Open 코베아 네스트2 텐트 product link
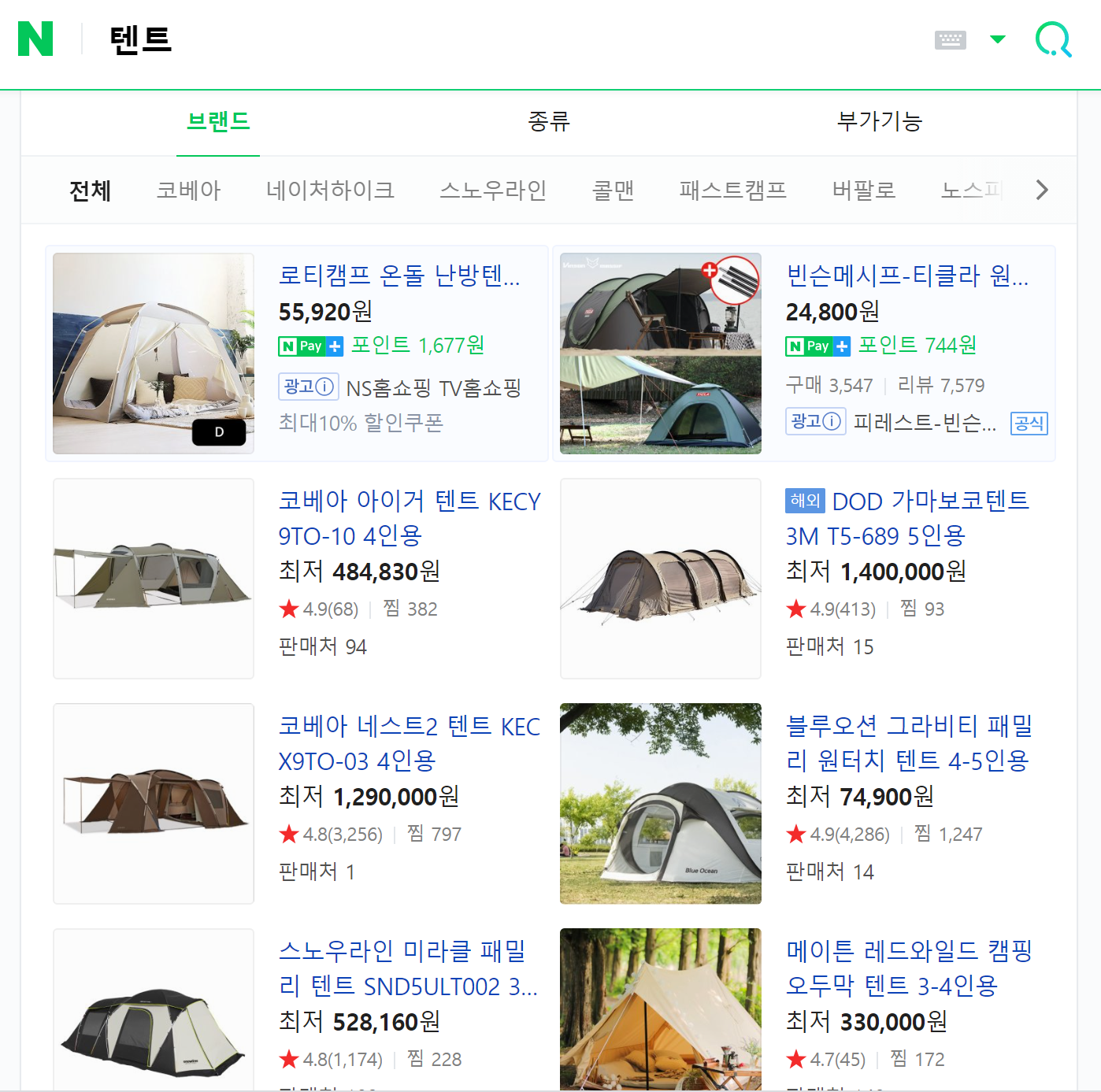The height and width of the screenshot is (1092, 1101). (410, 743)
